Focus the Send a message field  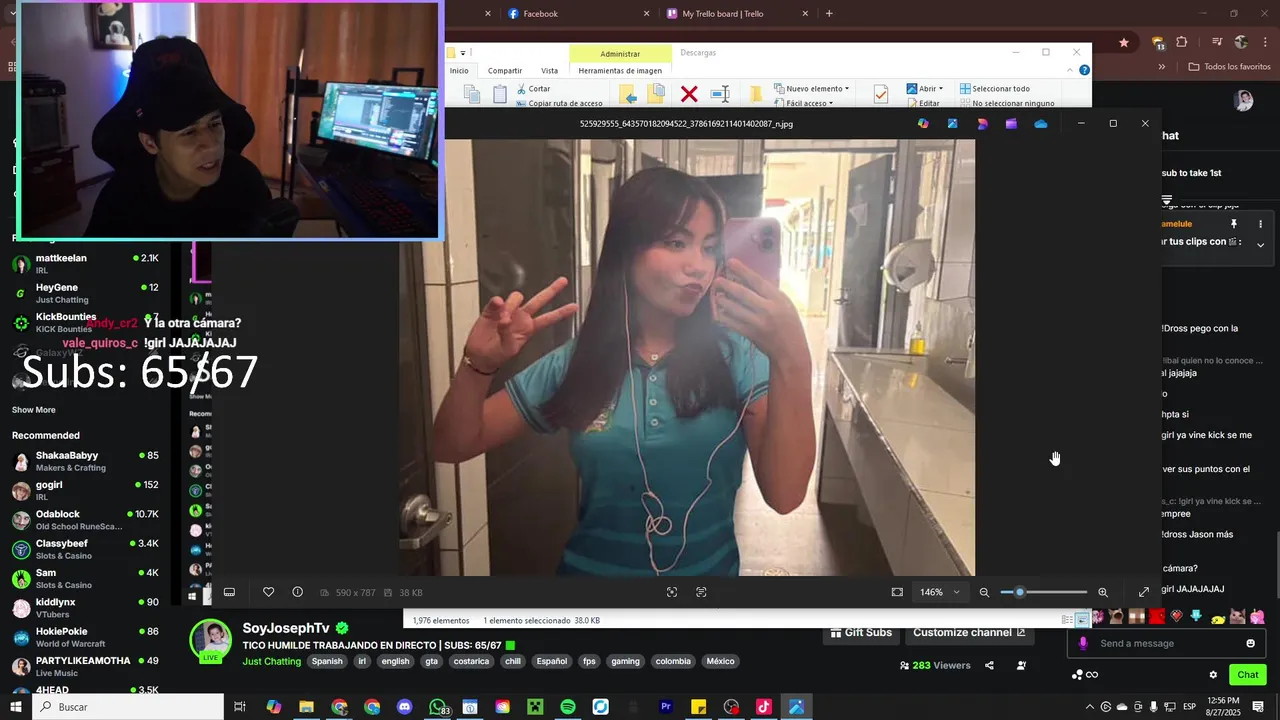[x=1167, y=643]
